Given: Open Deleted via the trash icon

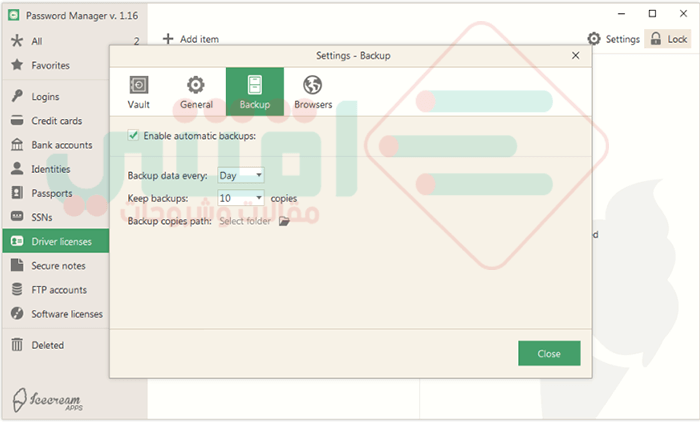Looking at the screenshot, I should 17,344.
